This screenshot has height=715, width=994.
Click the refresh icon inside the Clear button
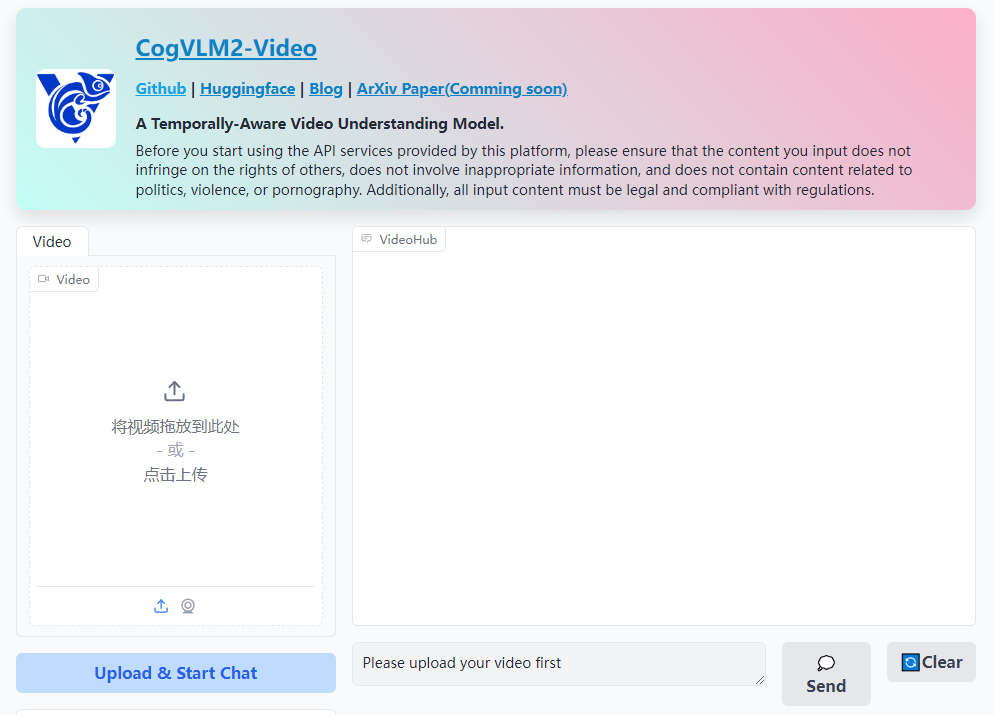pos(911,662)
